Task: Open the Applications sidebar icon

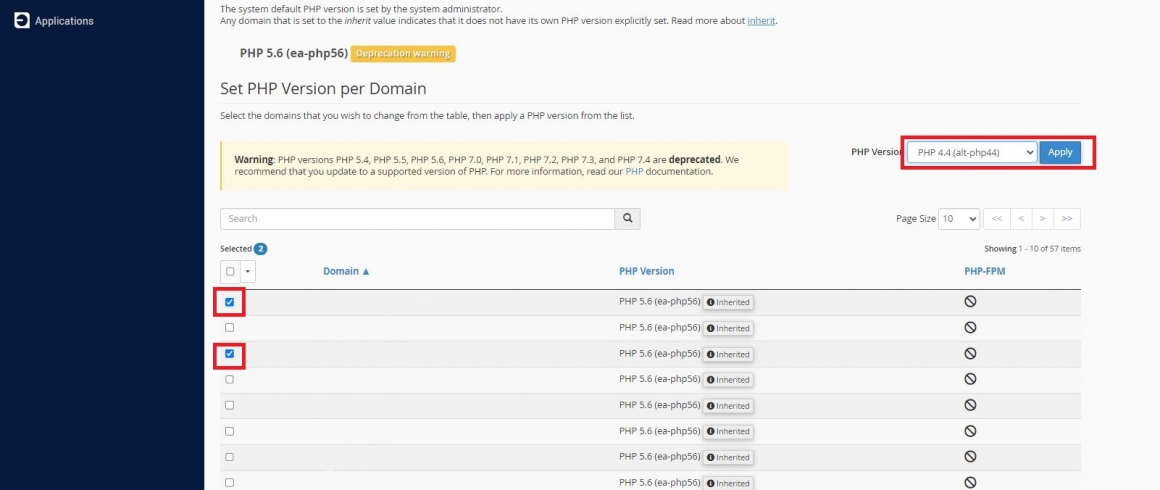Action: [x=22, y=21]
